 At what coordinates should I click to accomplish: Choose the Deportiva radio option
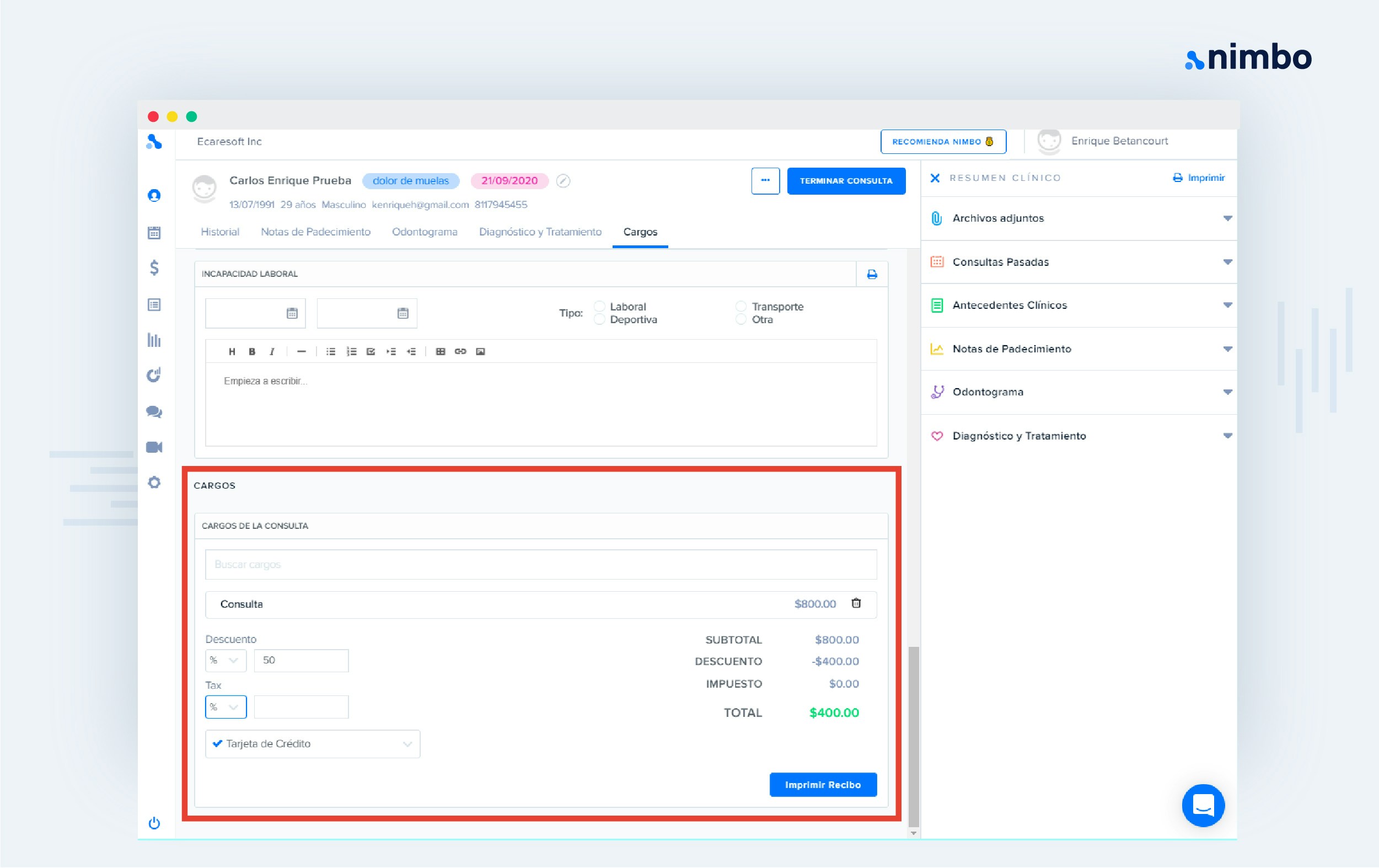coord(599,320)
